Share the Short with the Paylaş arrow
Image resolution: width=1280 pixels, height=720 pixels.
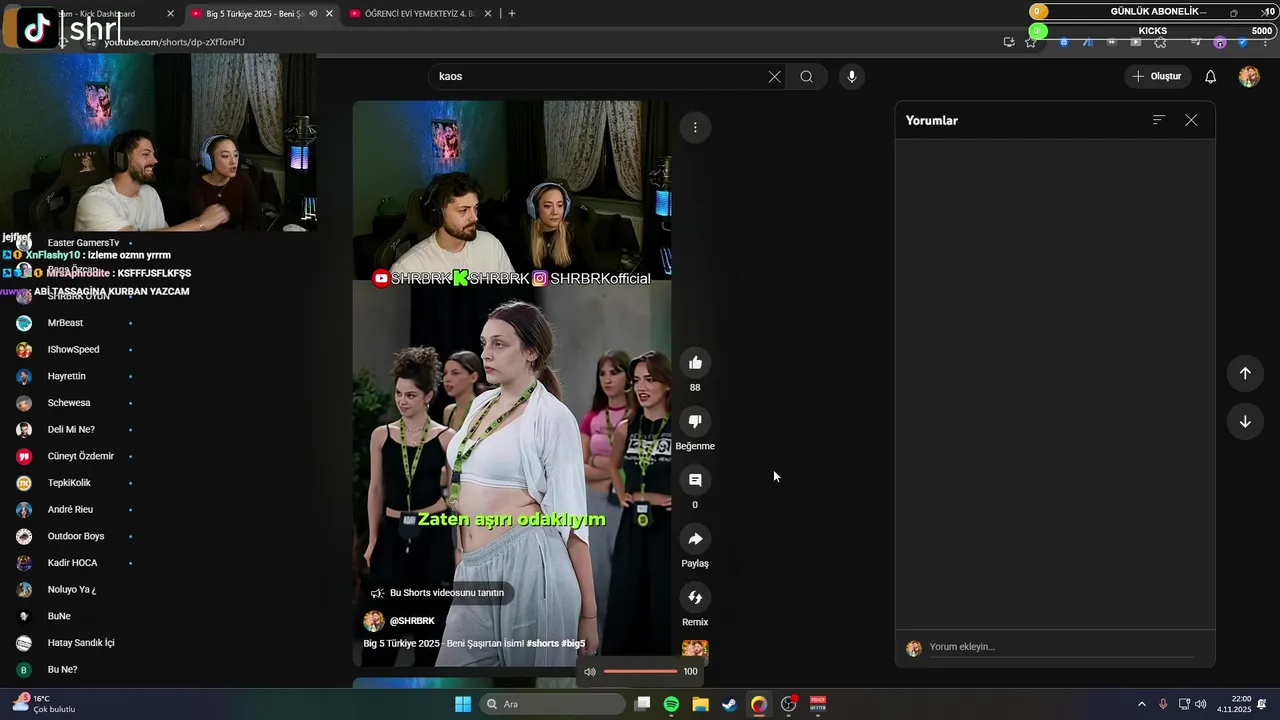click(x=695, y=539)
